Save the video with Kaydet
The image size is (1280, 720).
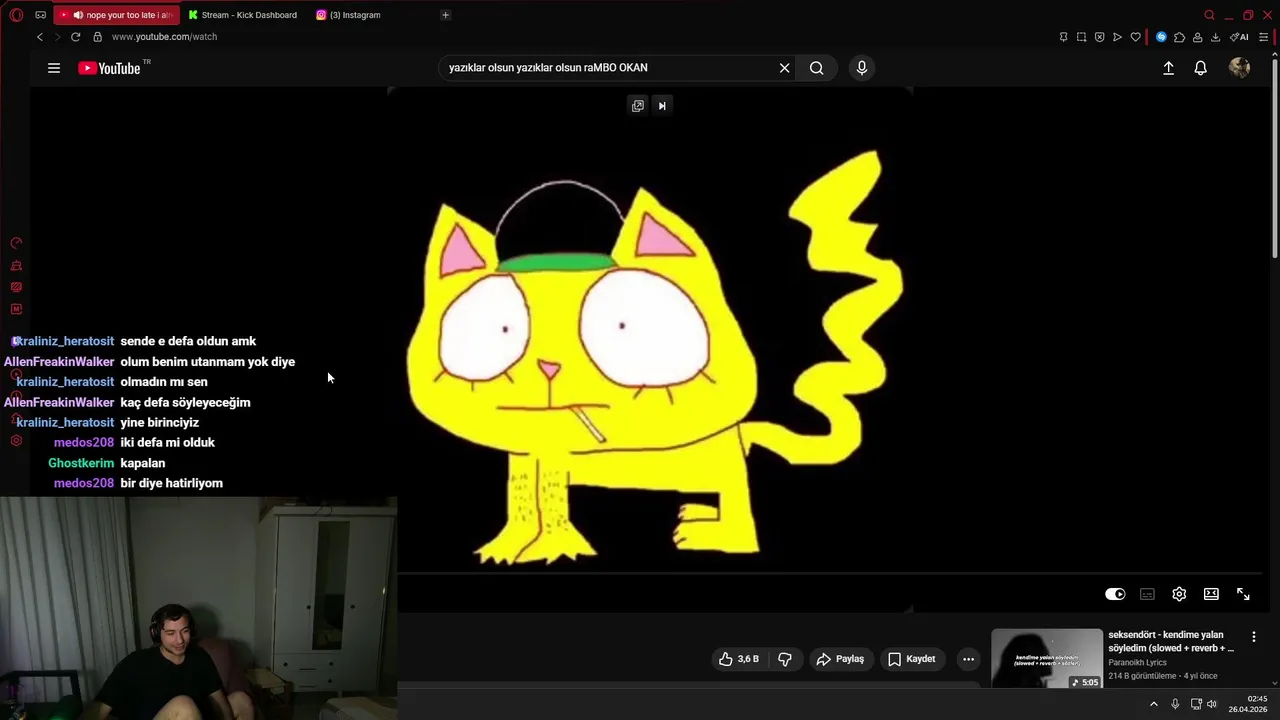pyautogui.click(x=912, y=659)
